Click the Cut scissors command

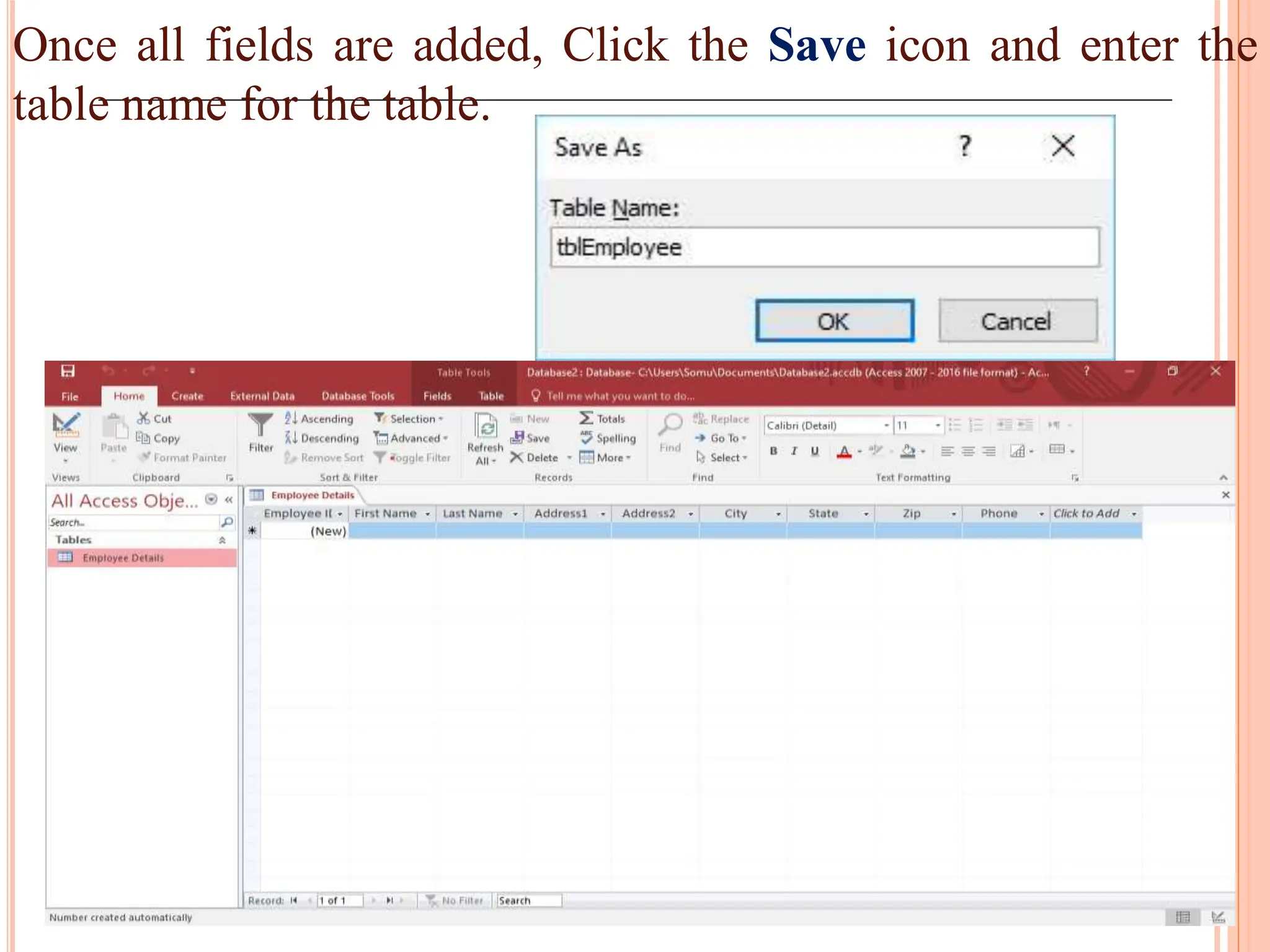click(154, 418)
